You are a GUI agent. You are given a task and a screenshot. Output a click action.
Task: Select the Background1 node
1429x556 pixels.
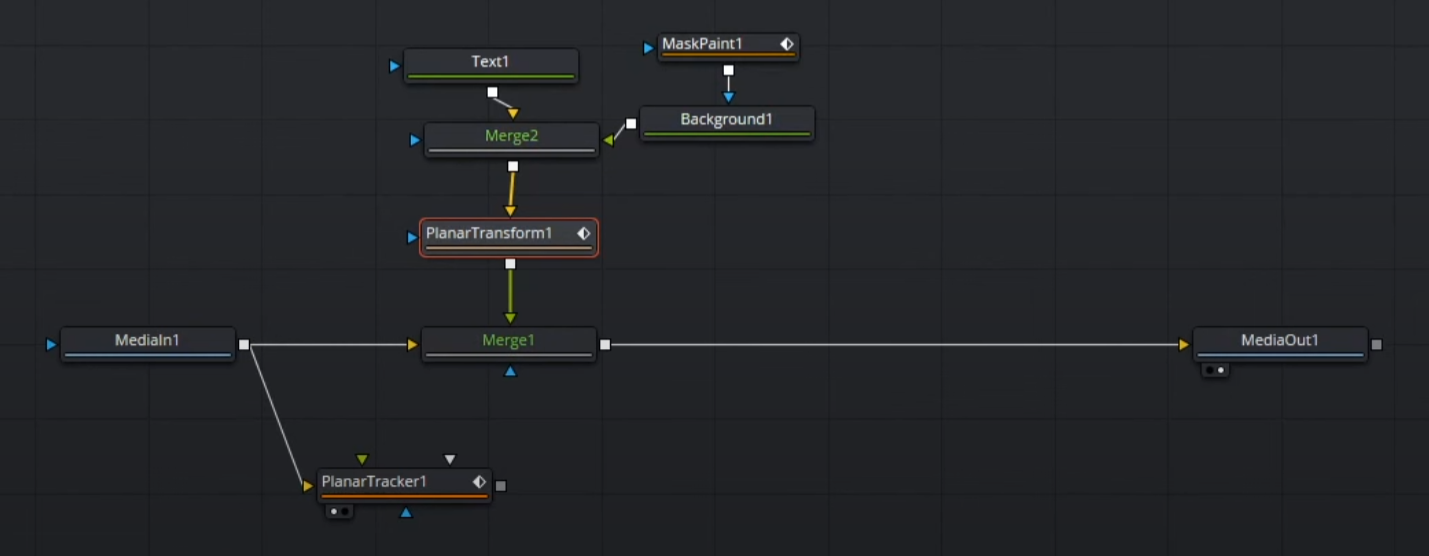(x=726, y=120)
